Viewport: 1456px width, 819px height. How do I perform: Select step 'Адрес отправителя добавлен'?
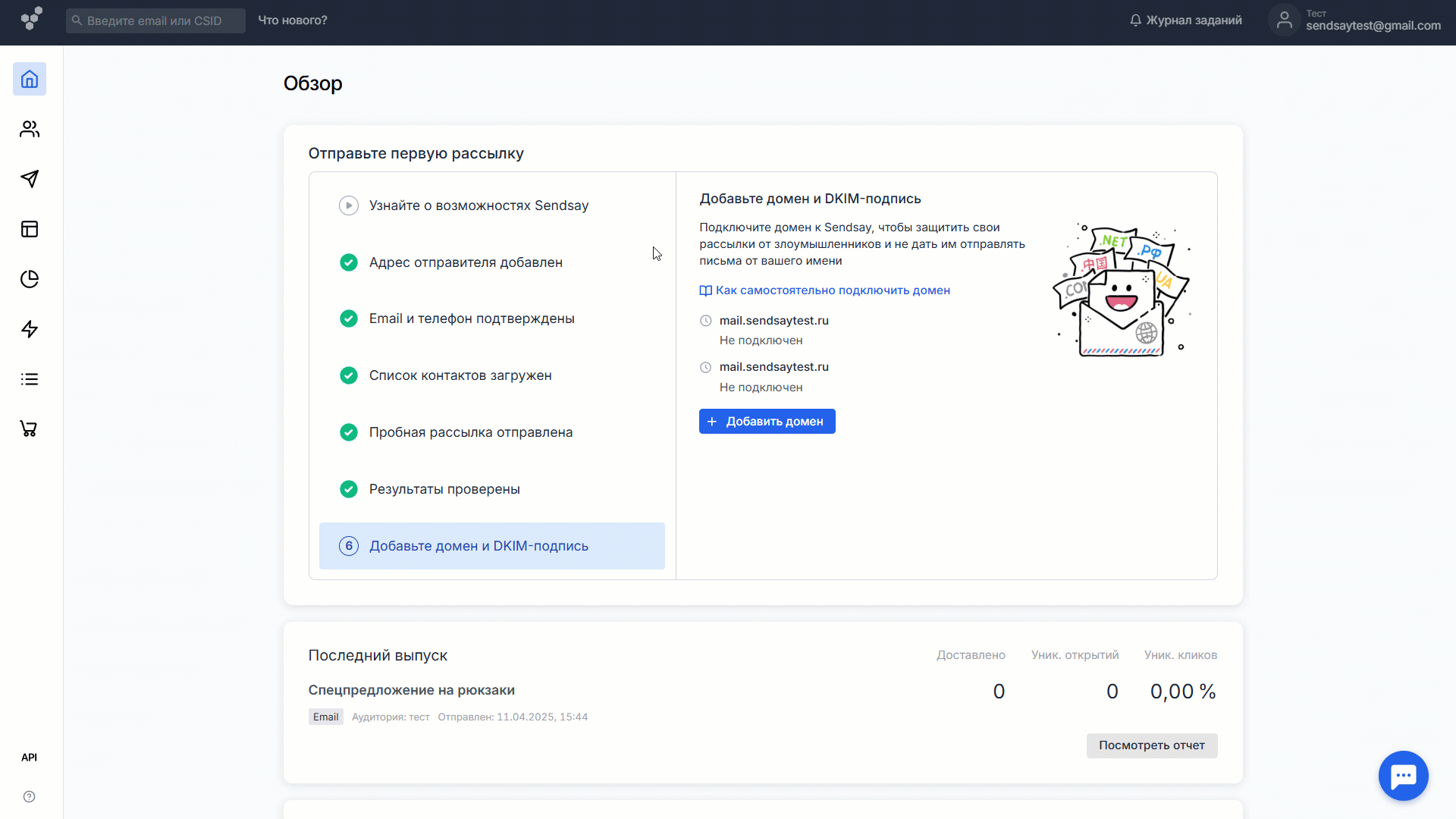(465, 262)
